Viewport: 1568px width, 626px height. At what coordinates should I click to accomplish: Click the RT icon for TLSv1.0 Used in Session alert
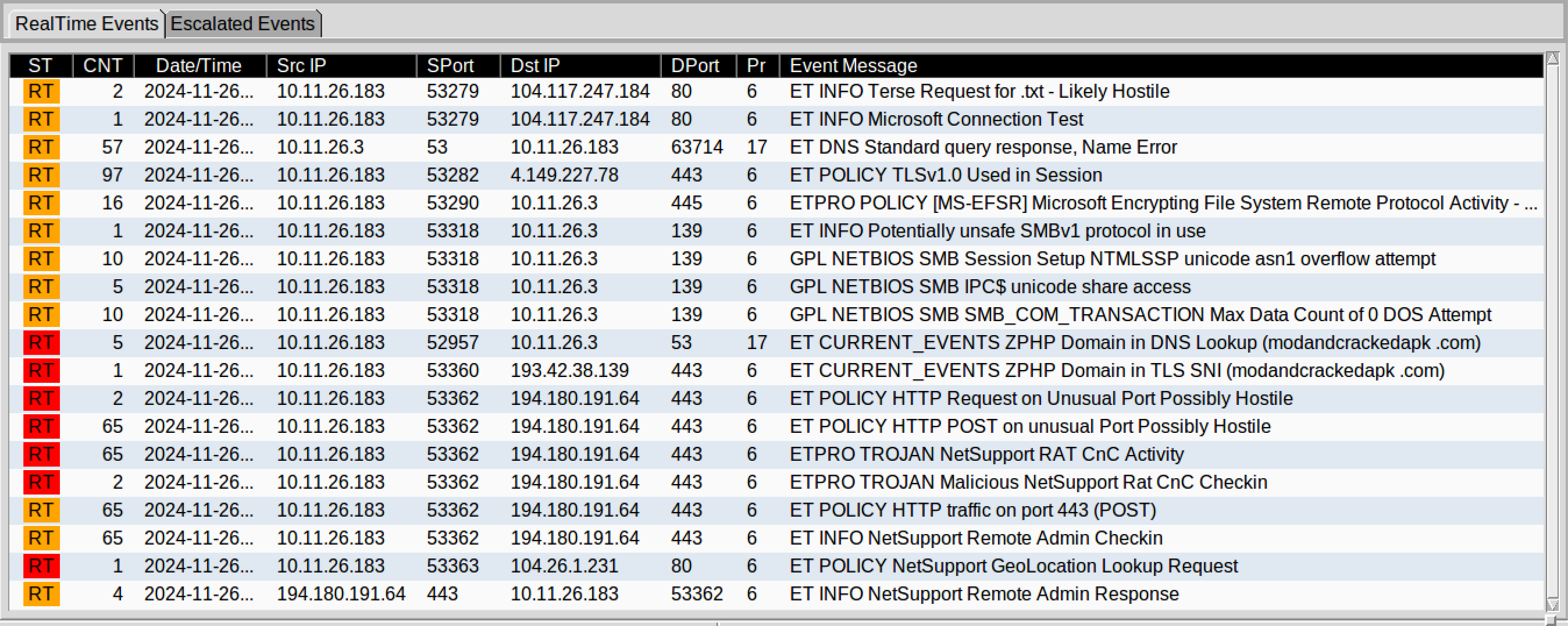(x=41, y=175)
